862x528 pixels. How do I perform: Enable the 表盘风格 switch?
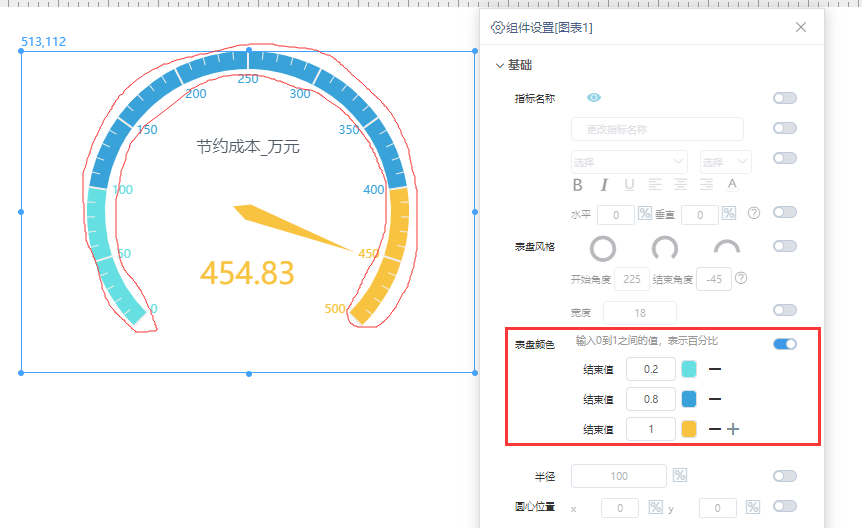tap(784, 246)
